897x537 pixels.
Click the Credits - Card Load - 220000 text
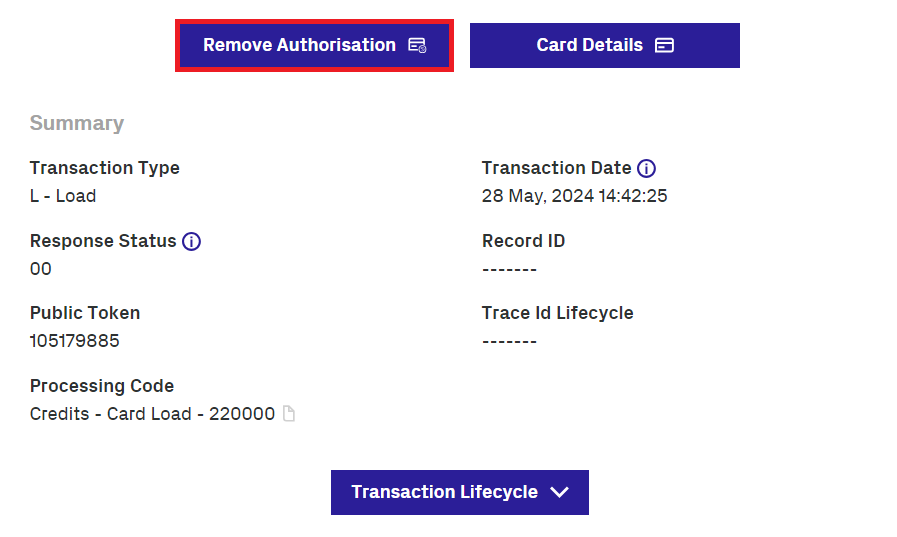(x=152, y=414)
